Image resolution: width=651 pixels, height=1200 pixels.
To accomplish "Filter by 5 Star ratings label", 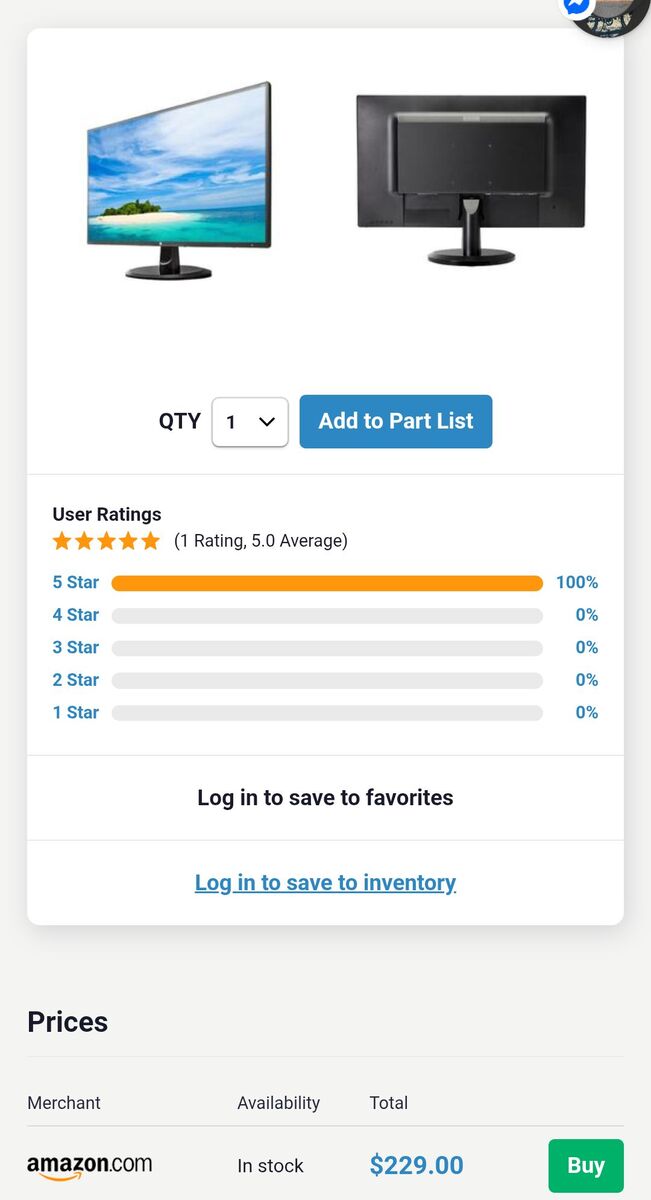I will (76, 582).
